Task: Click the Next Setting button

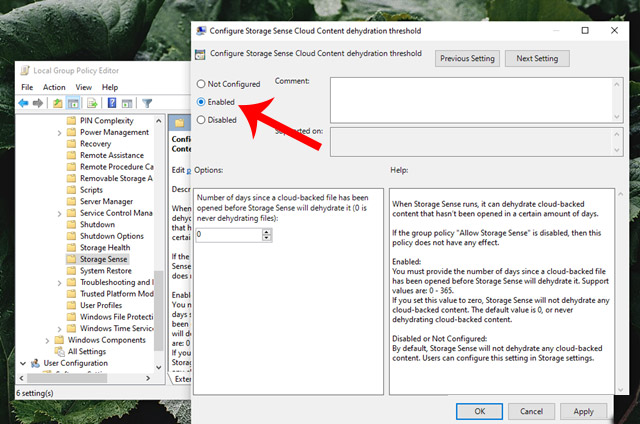Action: (x=537, y=59)
